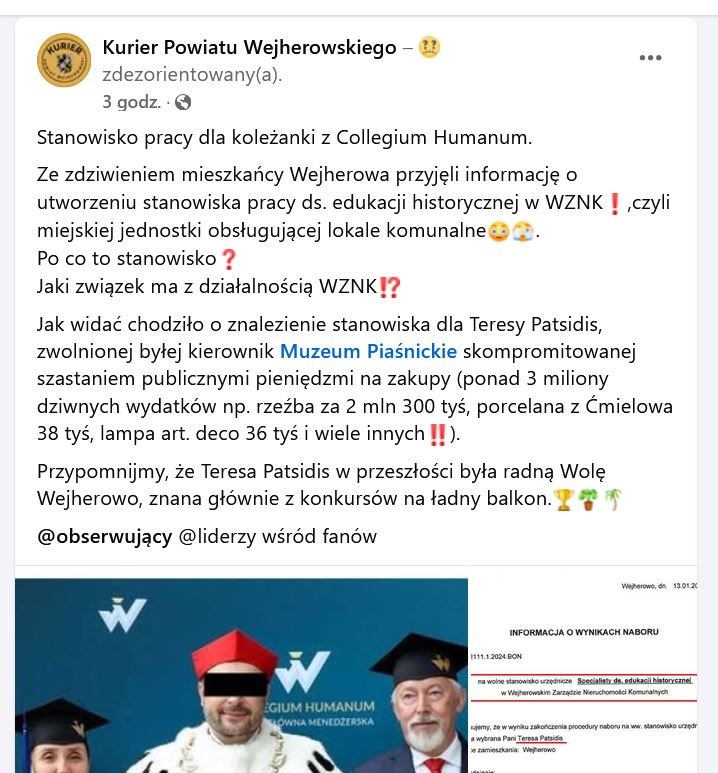Follow the Muzeum Piaśnickie link
This screenshot has height=773, width=718.
pyautogui.click(x=368, y=351)
